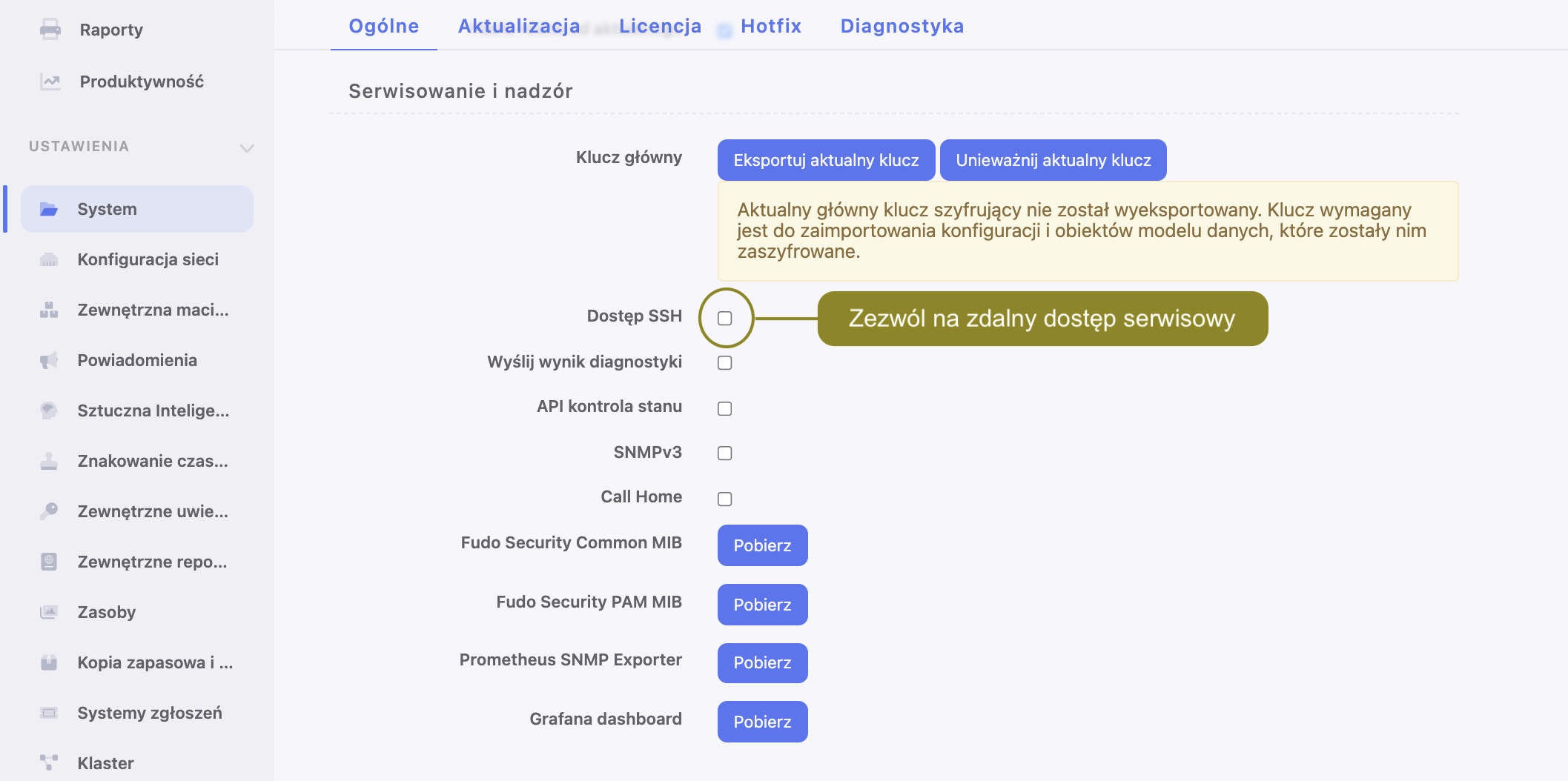Enable the Call Home checkbox
The width and height of the screenshot is (1568, 781).
tap(725, 499)
